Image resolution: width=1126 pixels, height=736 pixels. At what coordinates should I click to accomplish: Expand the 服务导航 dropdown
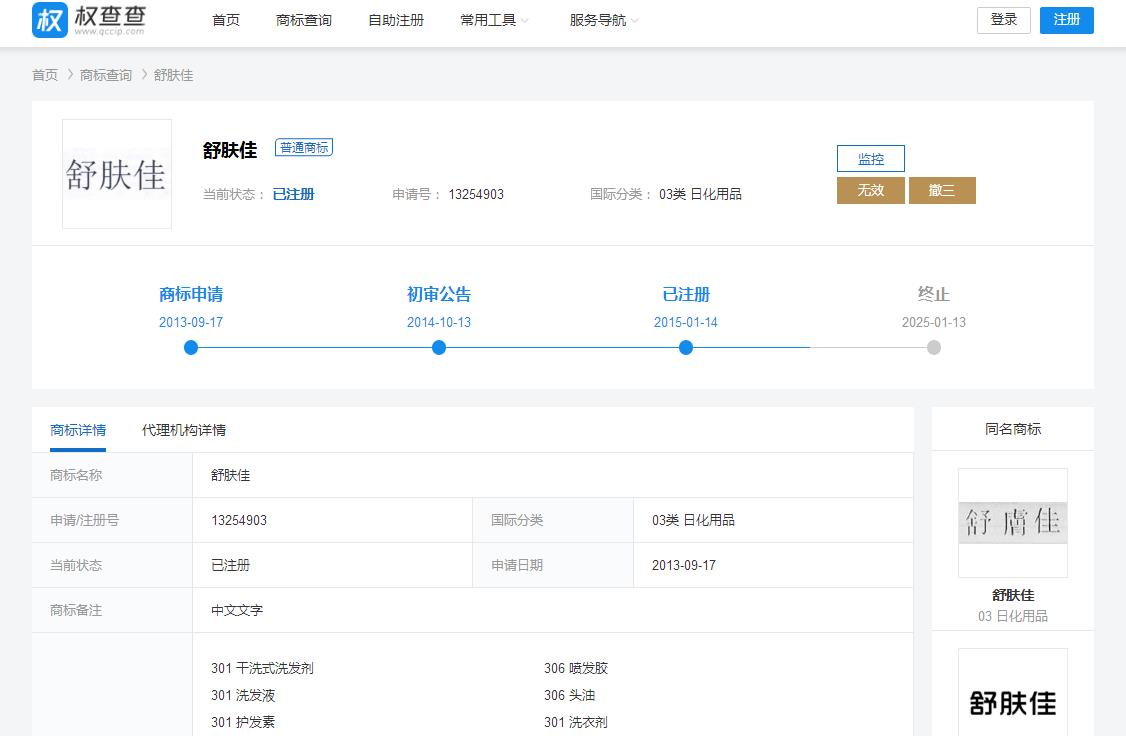coord(604,20)
